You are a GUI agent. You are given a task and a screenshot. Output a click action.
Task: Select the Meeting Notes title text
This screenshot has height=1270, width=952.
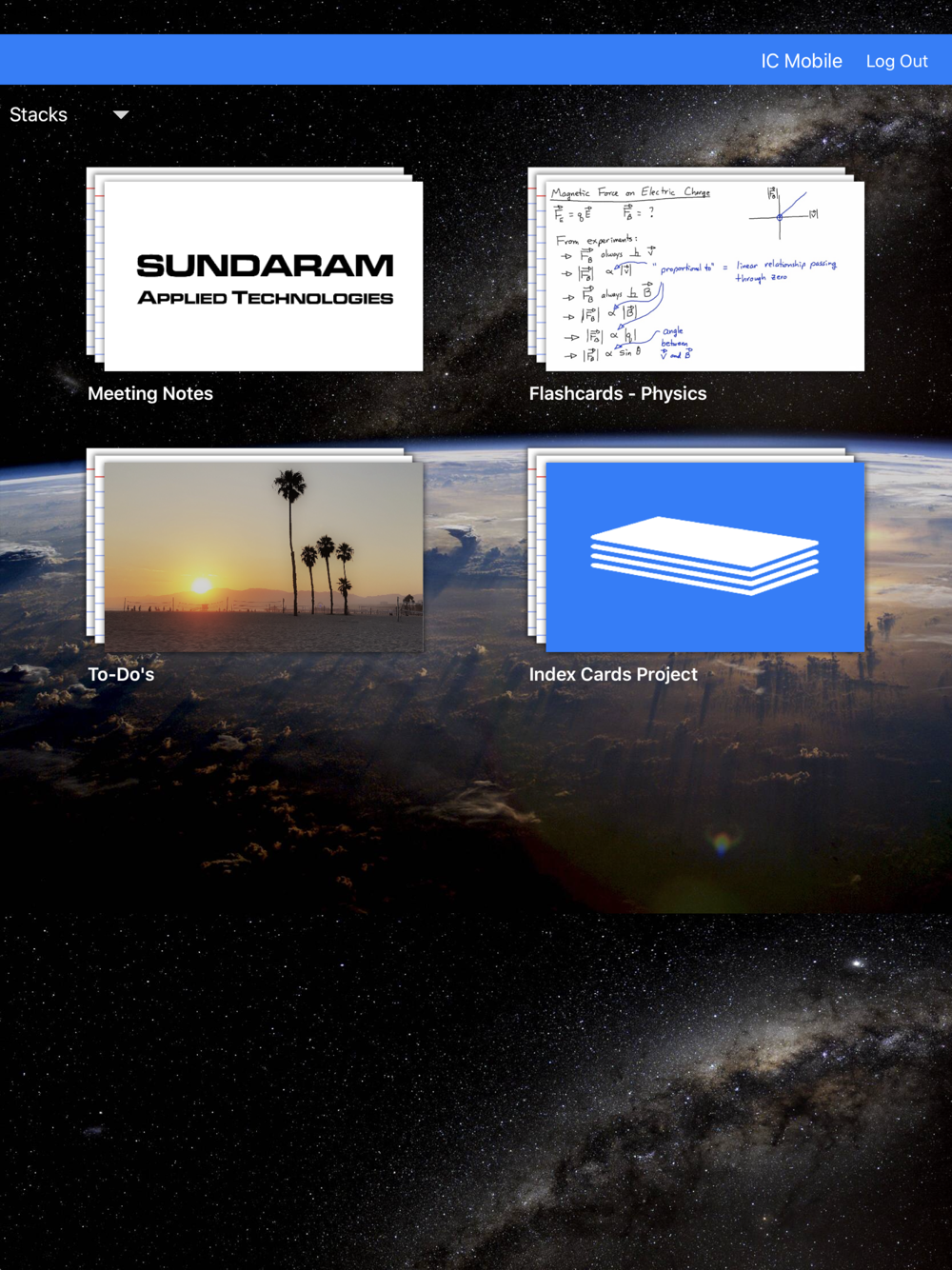pos(150,393)
